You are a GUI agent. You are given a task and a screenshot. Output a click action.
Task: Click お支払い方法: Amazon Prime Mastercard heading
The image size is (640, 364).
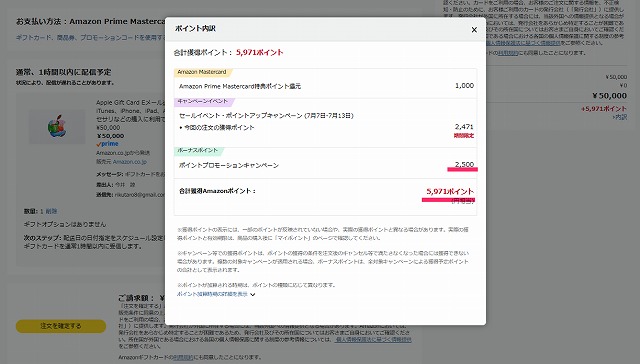point(90,21)
